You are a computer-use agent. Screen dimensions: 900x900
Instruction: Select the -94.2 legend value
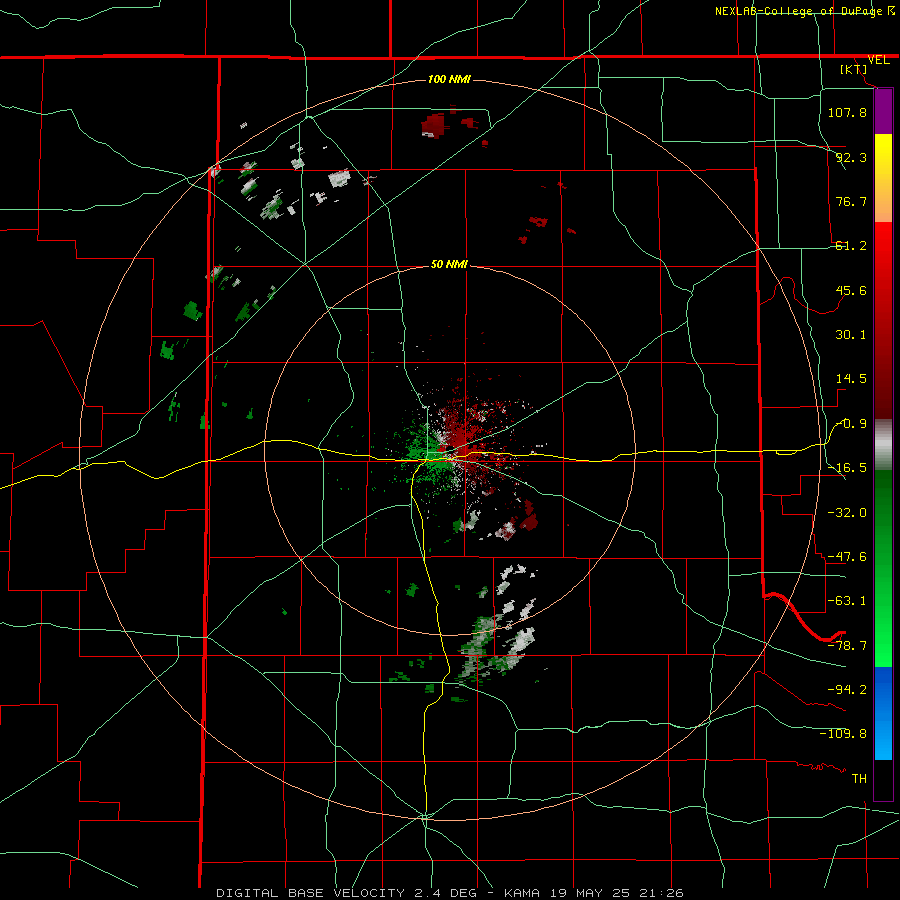pos(847,690)
